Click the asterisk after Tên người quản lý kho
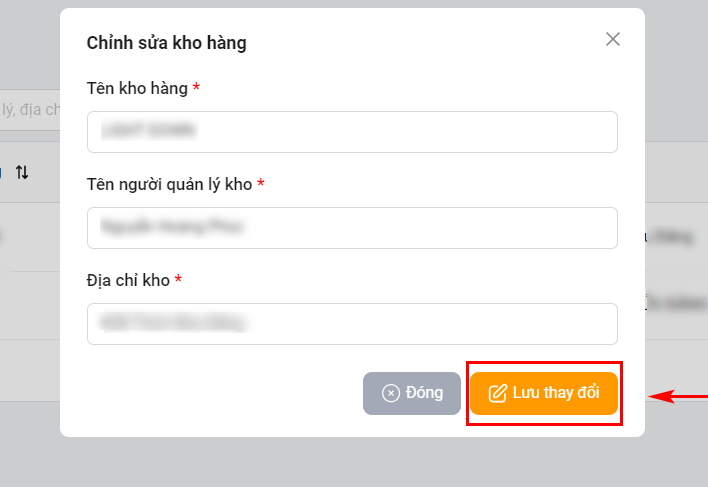Image resolution: width=708 pixels, height=487 pixels. click(x=261, y=185)
